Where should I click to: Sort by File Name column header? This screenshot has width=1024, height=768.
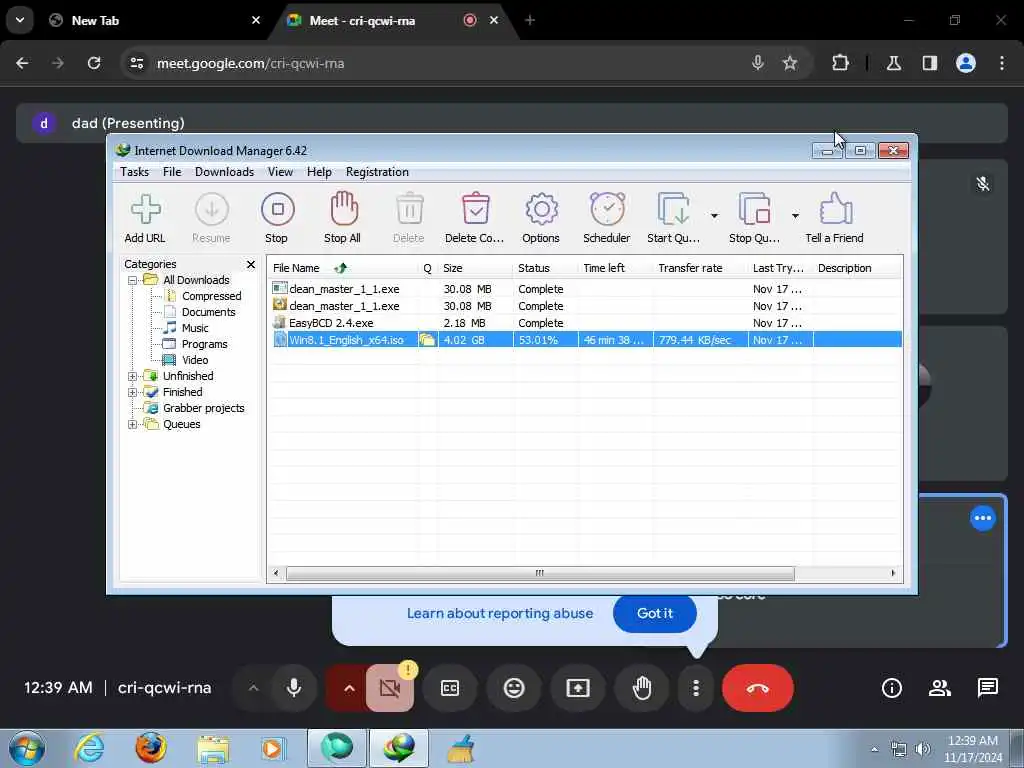coord(344,268)
